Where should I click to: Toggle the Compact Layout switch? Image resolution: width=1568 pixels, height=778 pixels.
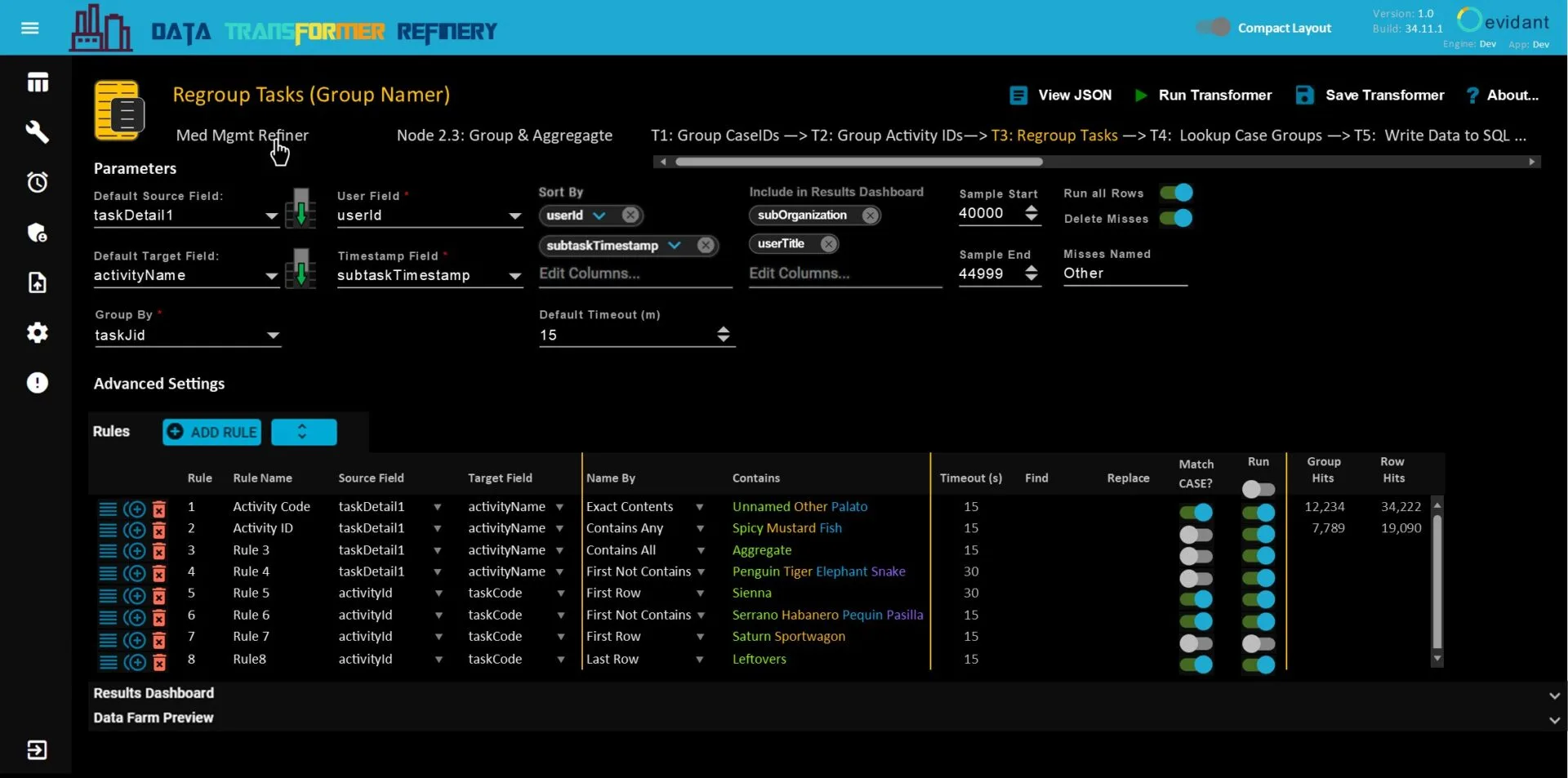tap(1214, 28)
